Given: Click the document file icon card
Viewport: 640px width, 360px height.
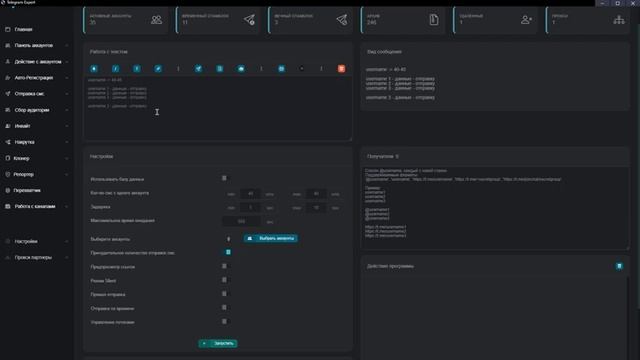Looking at the screenshot, I should (434, 20).
